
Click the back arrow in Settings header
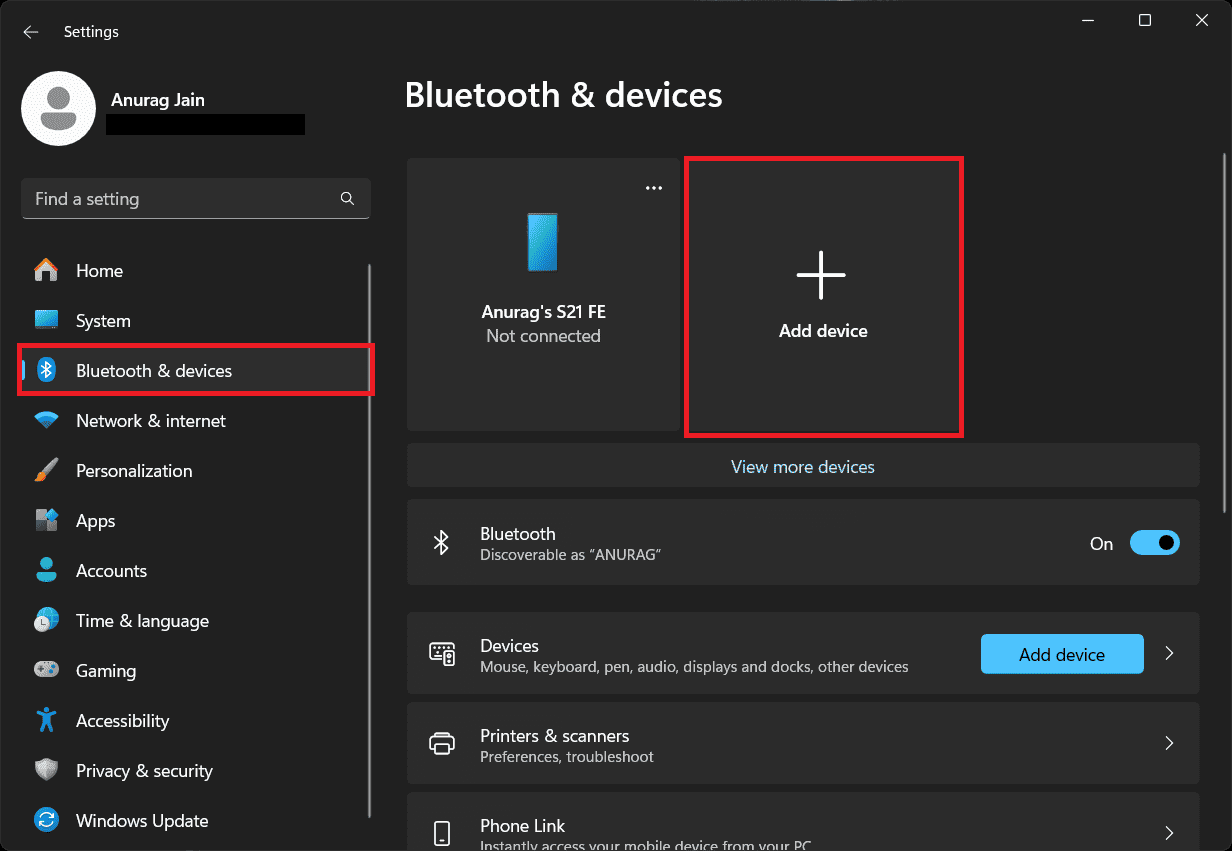(x=31, y=32)
